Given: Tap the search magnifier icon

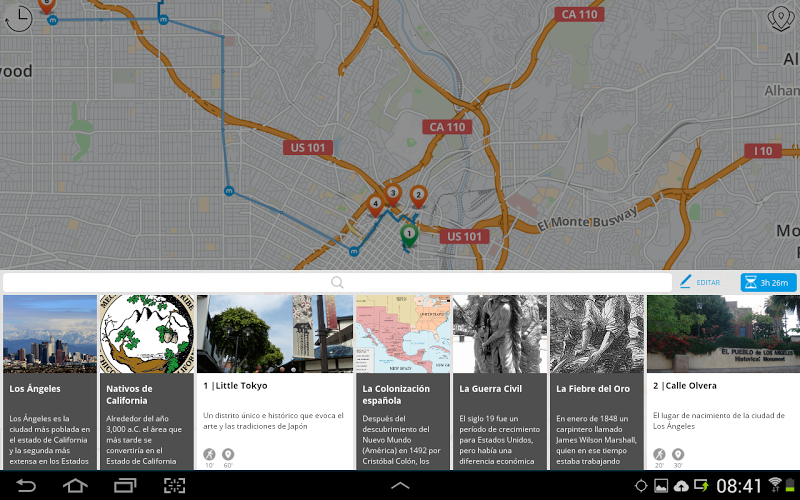Looking at the screenshot, I should [337, 282].
